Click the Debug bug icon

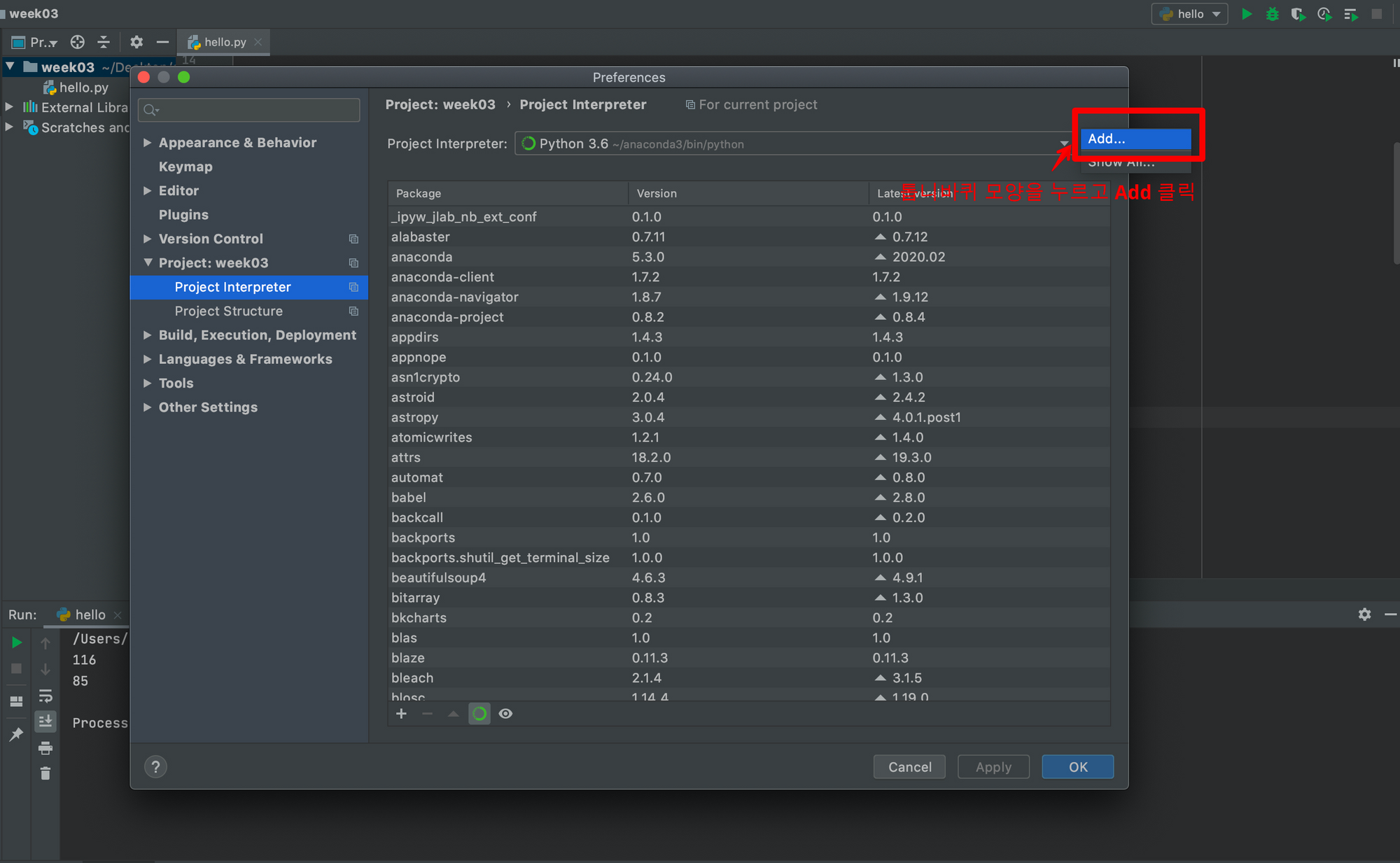(1272, 14)
